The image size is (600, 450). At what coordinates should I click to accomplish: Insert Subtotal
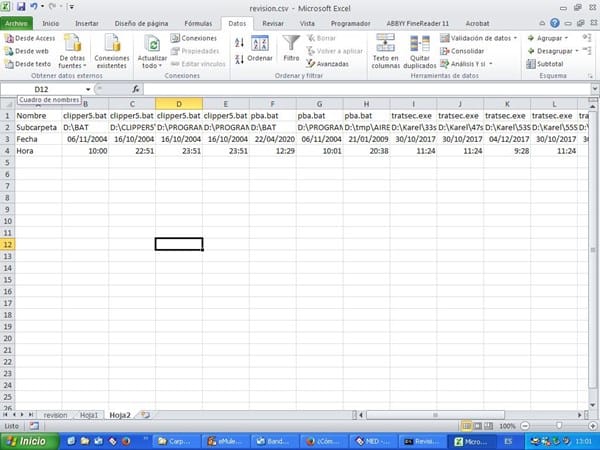pos(545,64)
